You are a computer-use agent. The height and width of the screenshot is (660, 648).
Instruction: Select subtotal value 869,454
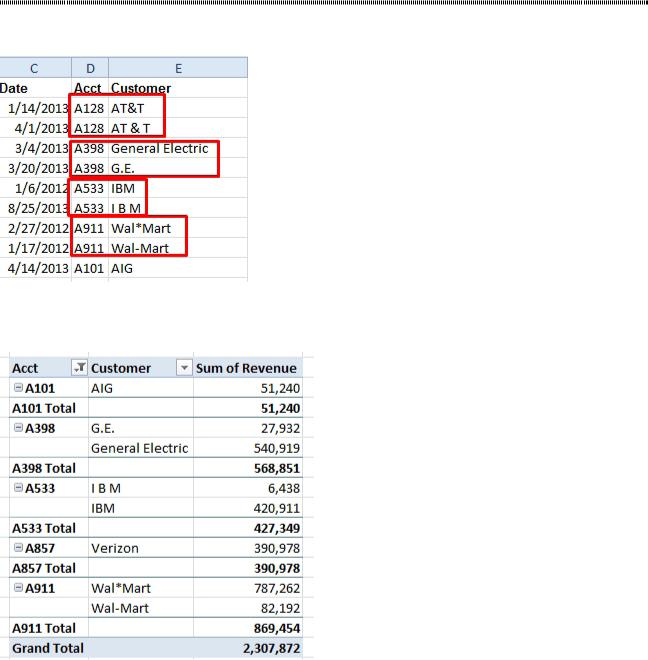(248, 628)
